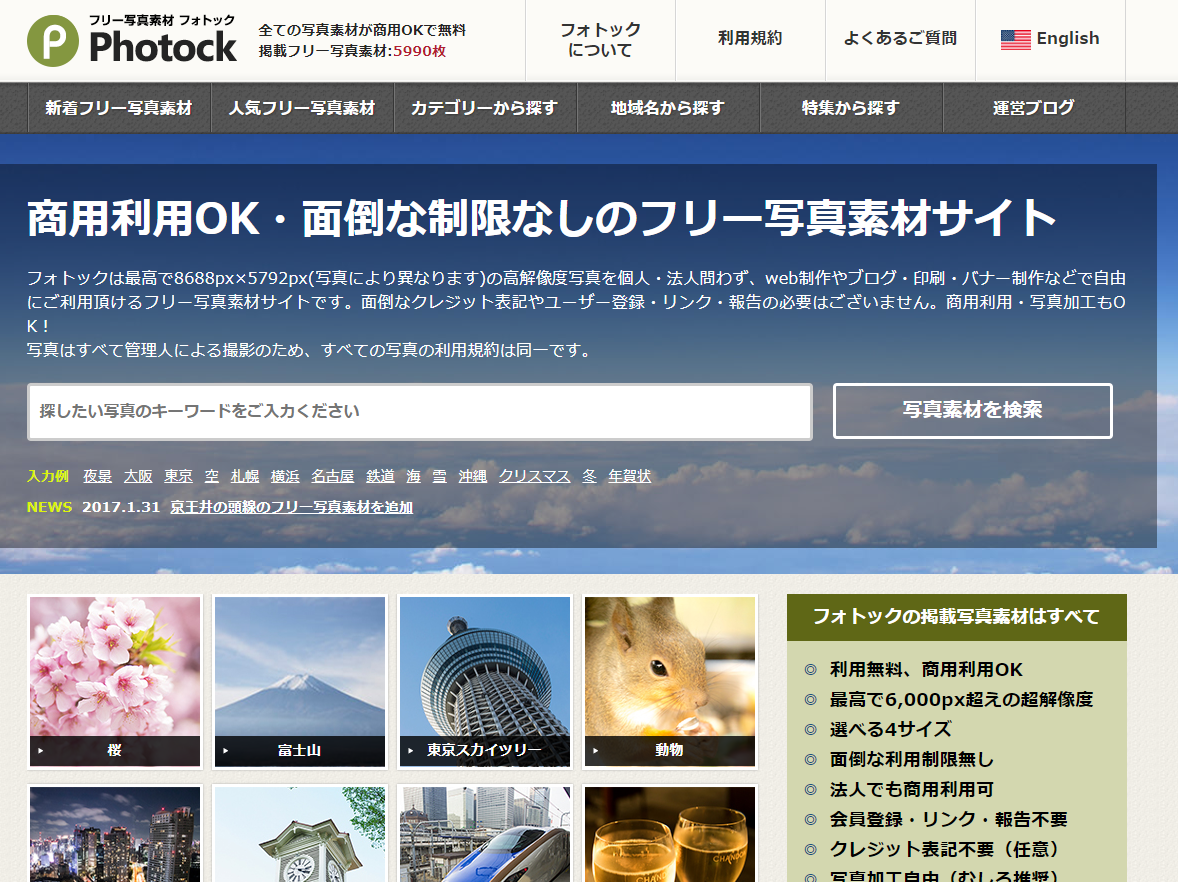This screenshot has width=1178, height=882.
Task: Click the フォトックの掲載写真素材はすべて heading
Action: click(956, 617)
